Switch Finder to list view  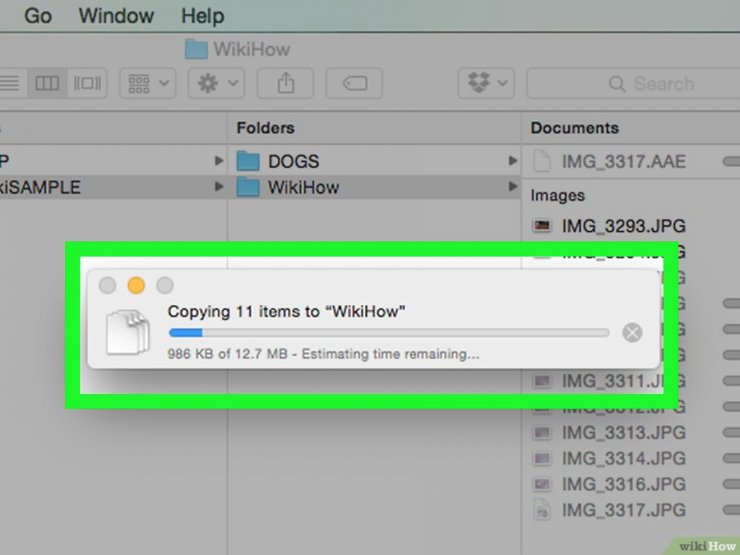(x=10, y=84)
